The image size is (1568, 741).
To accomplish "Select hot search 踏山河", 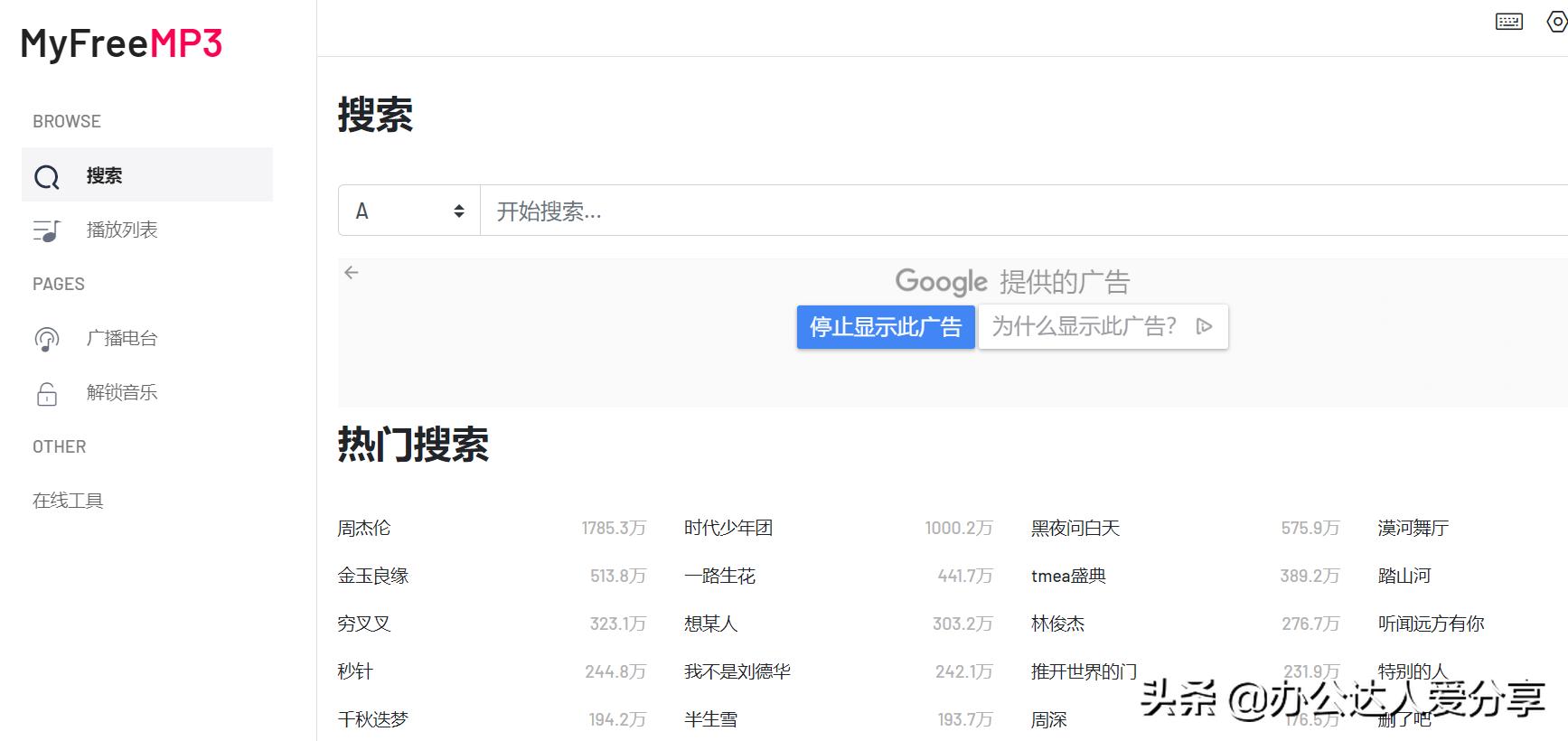I will (1404, 576).
